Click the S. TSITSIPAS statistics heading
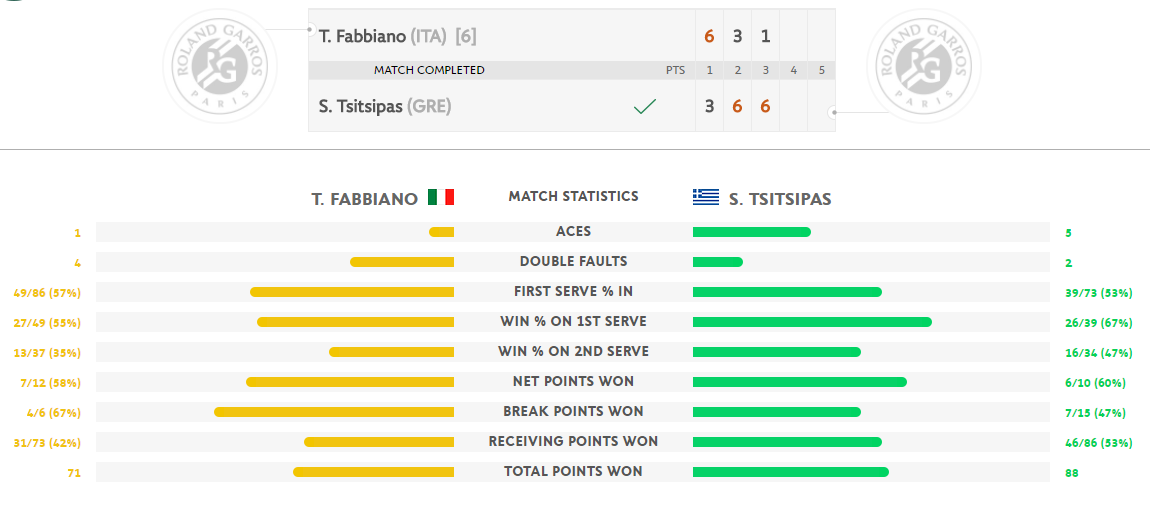The image size is (1150, 517). (x=780, y=199)
